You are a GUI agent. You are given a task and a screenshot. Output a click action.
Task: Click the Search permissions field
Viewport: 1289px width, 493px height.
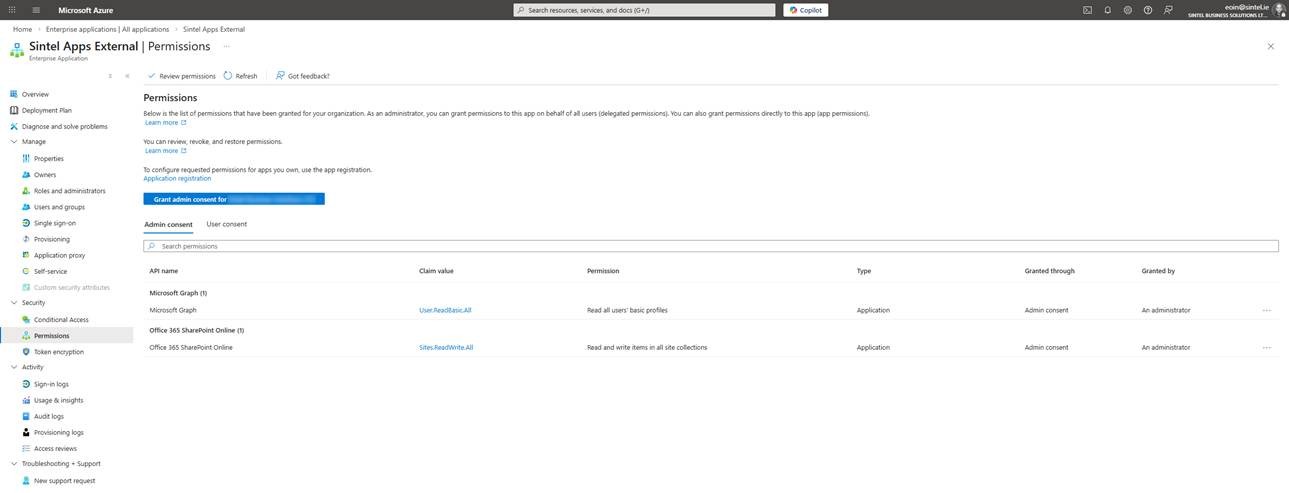click(711, 246)
